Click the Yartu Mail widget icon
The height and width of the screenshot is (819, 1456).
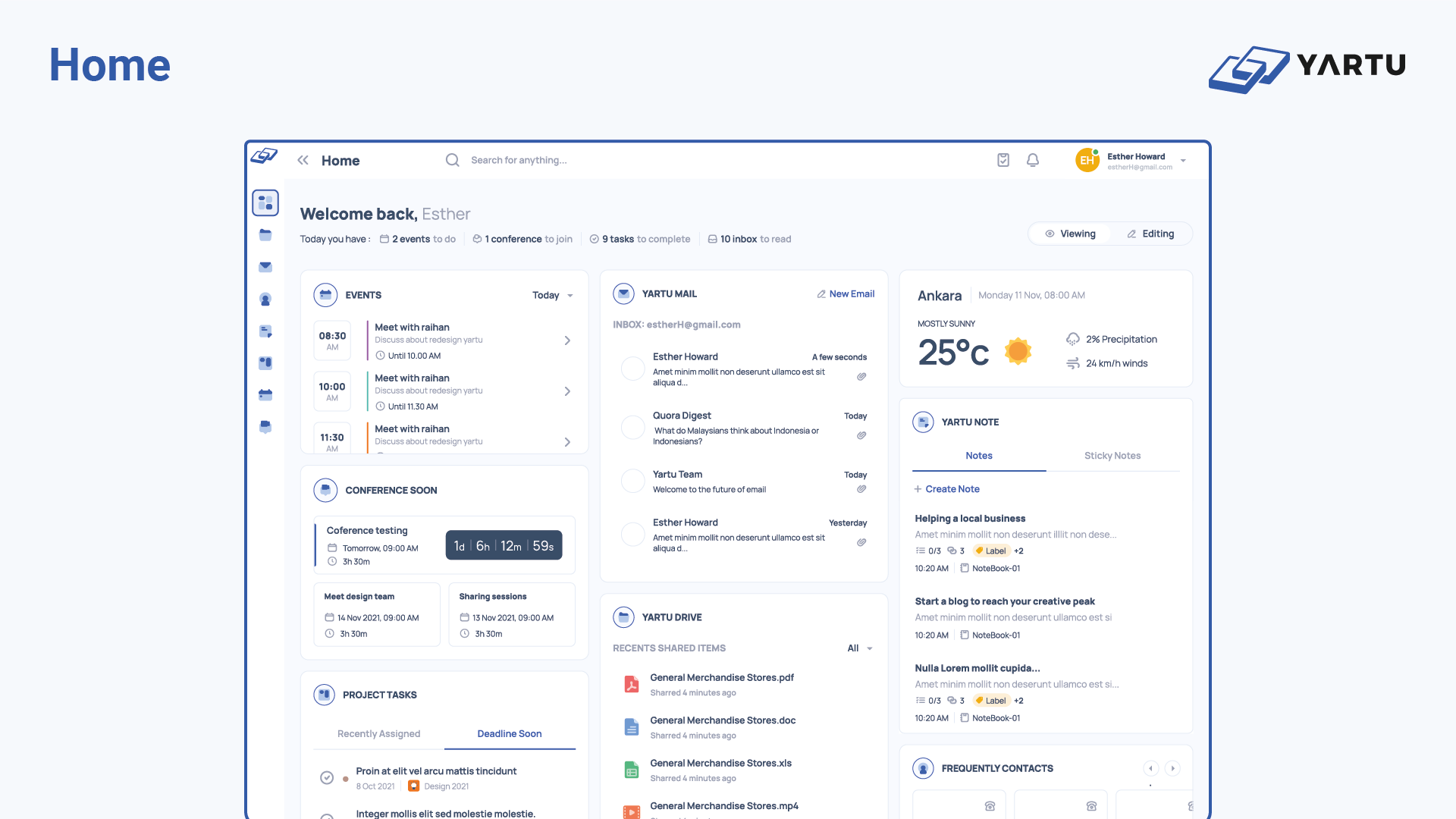623,293
